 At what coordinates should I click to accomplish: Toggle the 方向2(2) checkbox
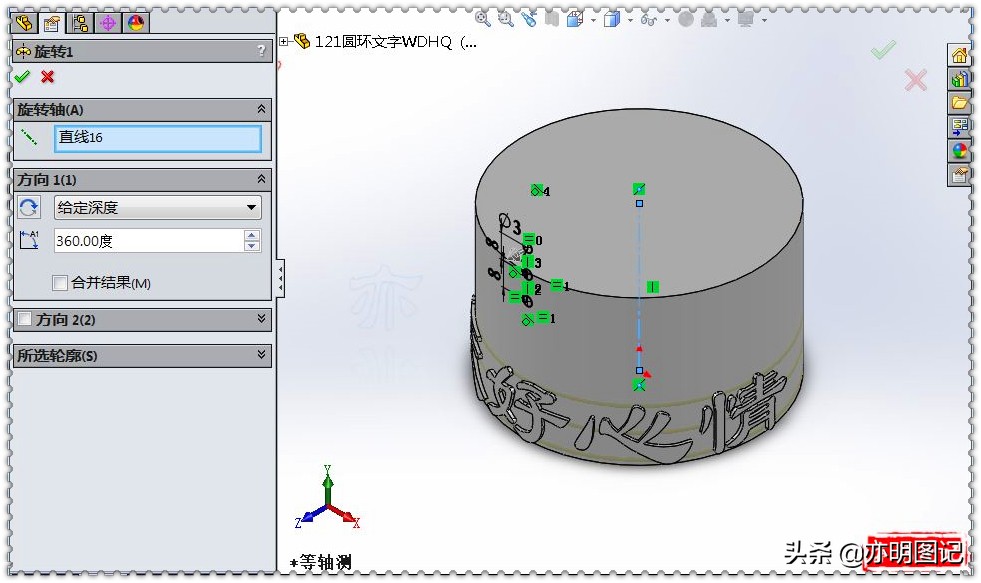(x=26, y=320)
